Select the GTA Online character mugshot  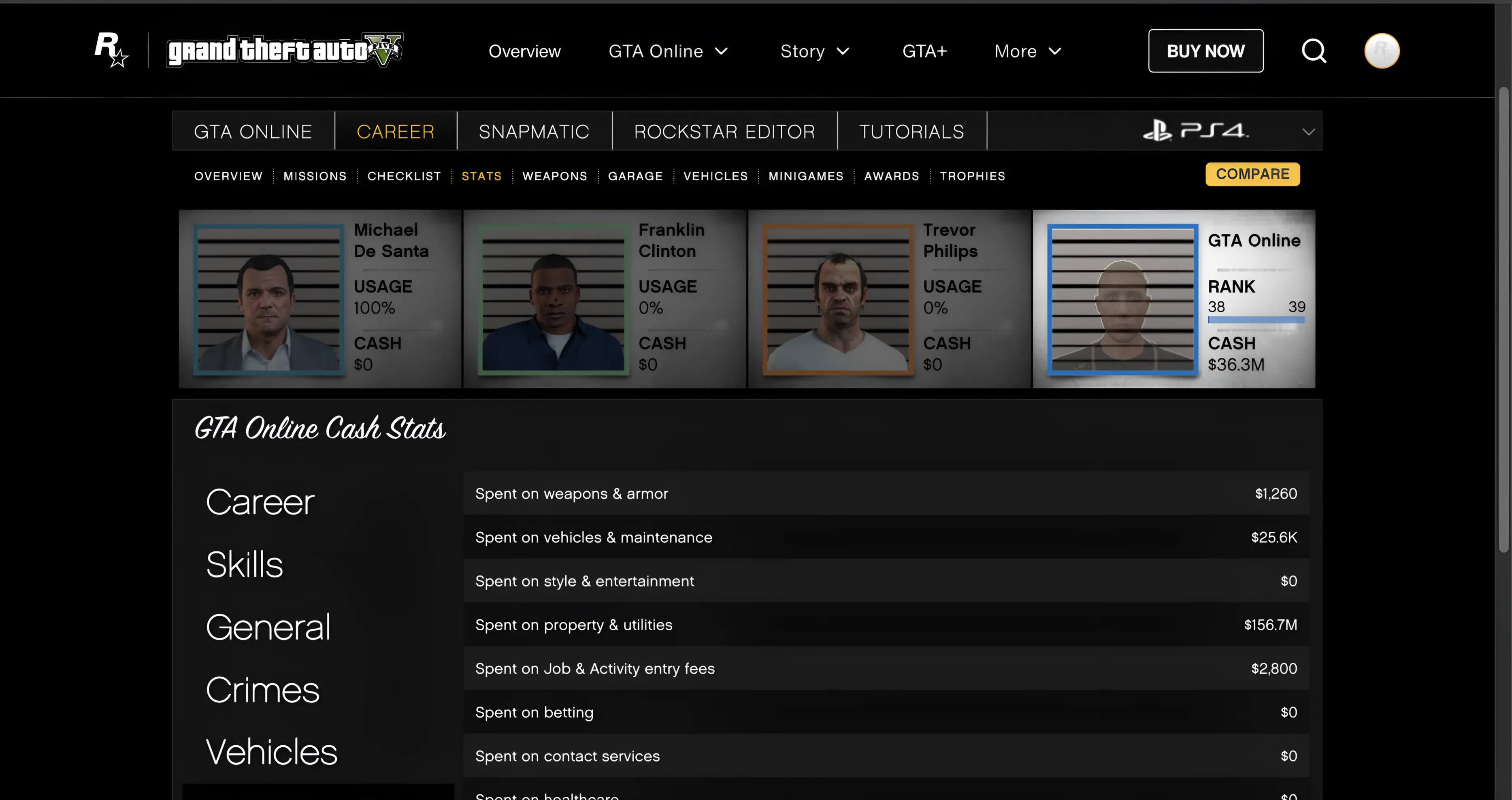(x=1122, y=299)
